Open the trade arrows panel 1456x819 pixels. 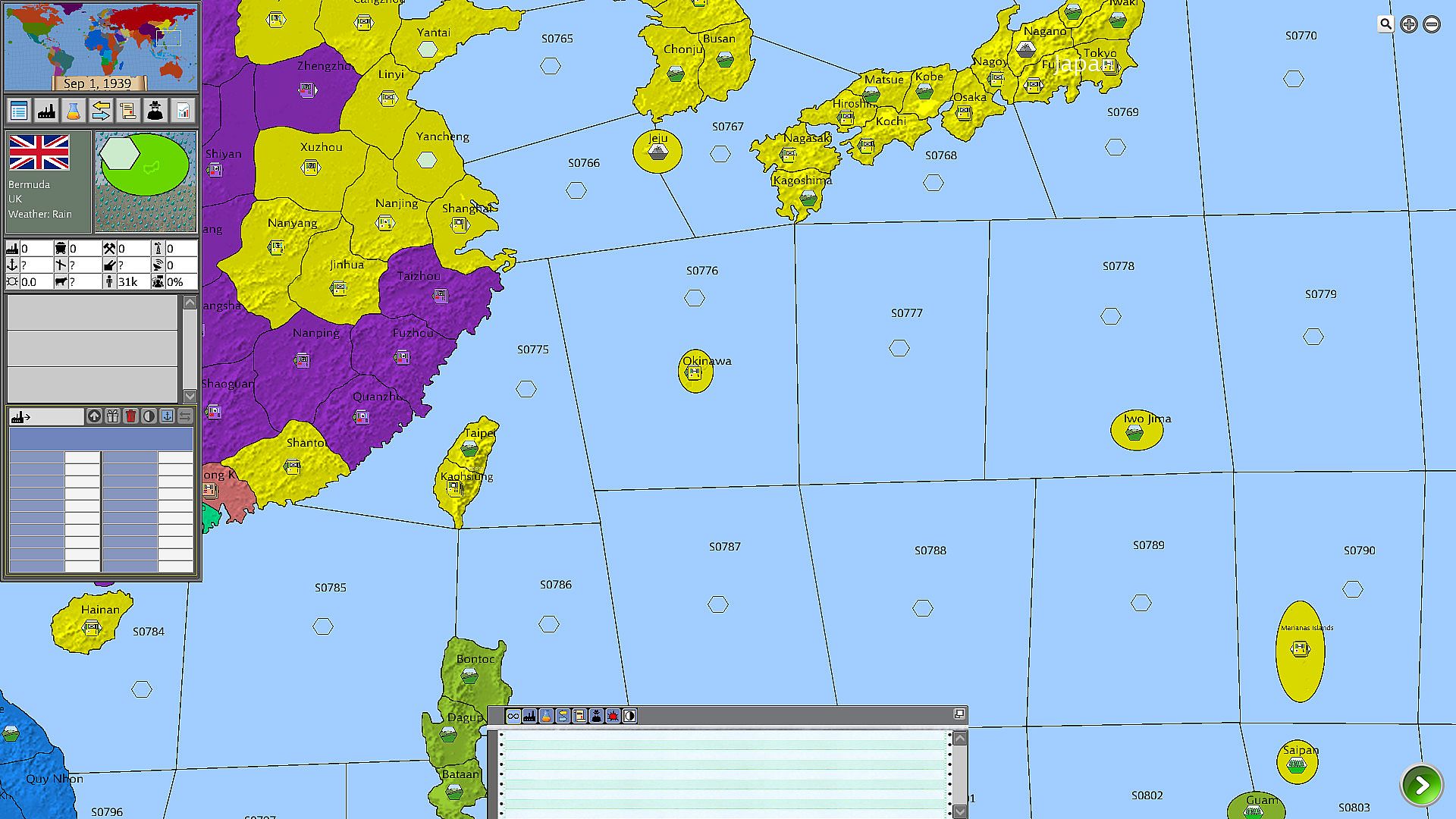(101, 111)
